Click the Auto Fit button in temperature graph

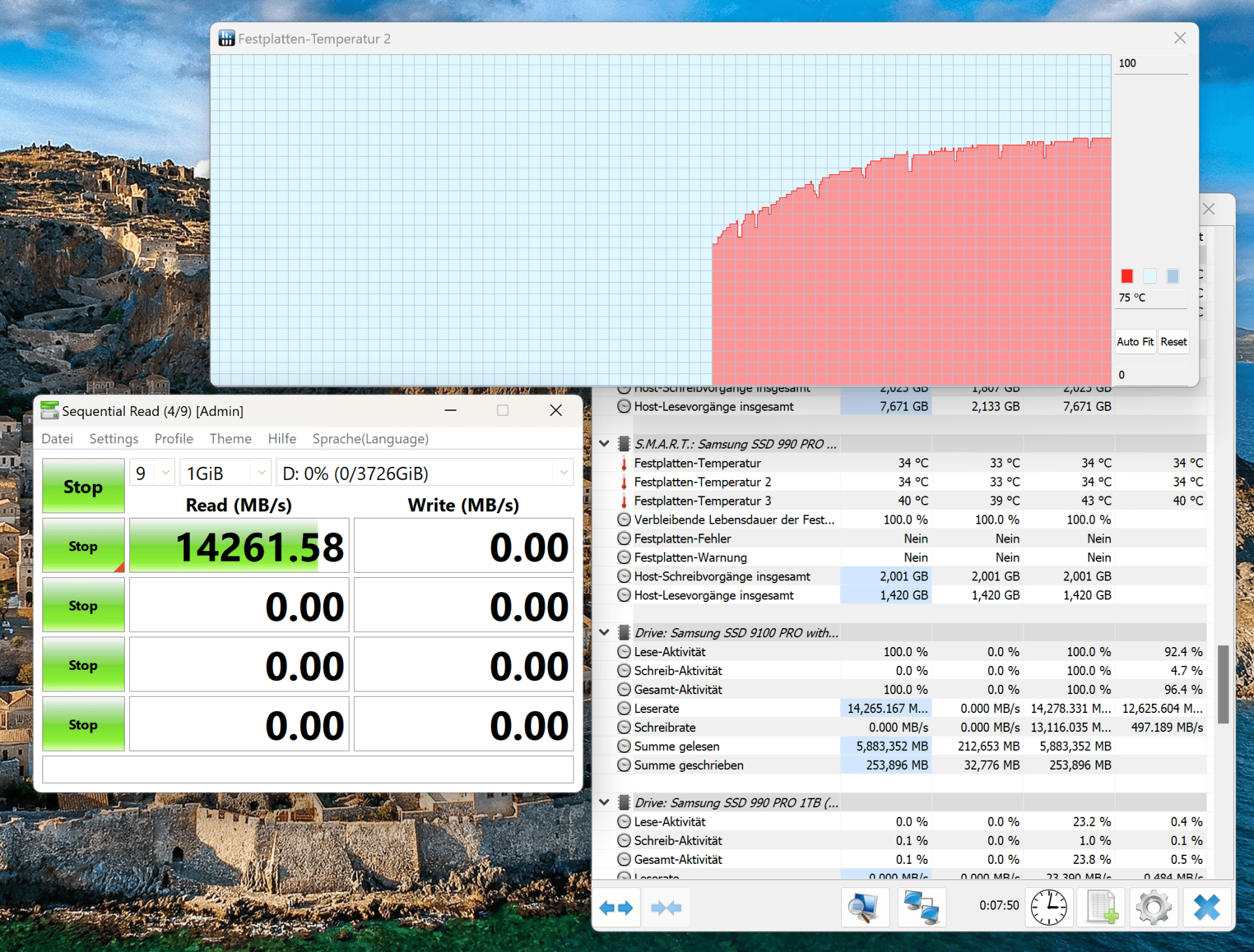pos(1135,341)
